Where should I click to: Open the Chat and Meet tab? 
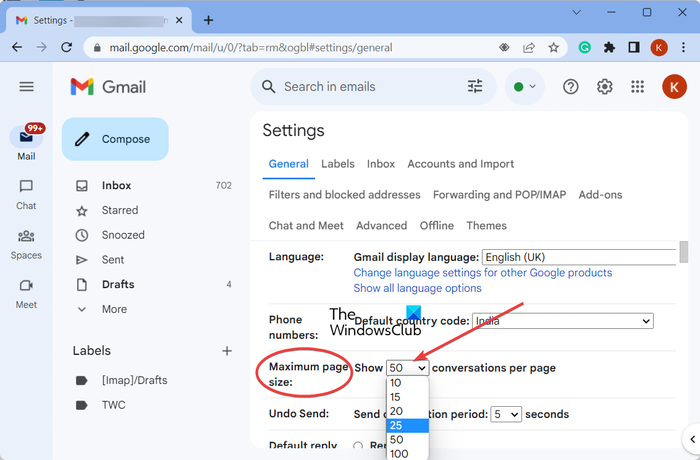tap(306, 226)
